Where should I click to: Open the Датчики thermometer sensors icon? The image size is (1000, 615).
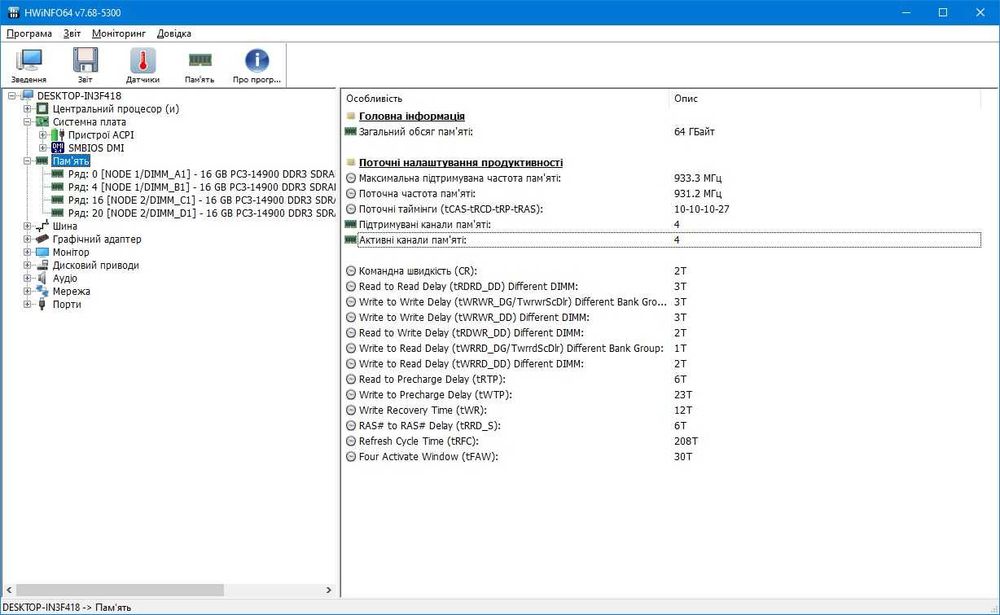click(143, 61)
